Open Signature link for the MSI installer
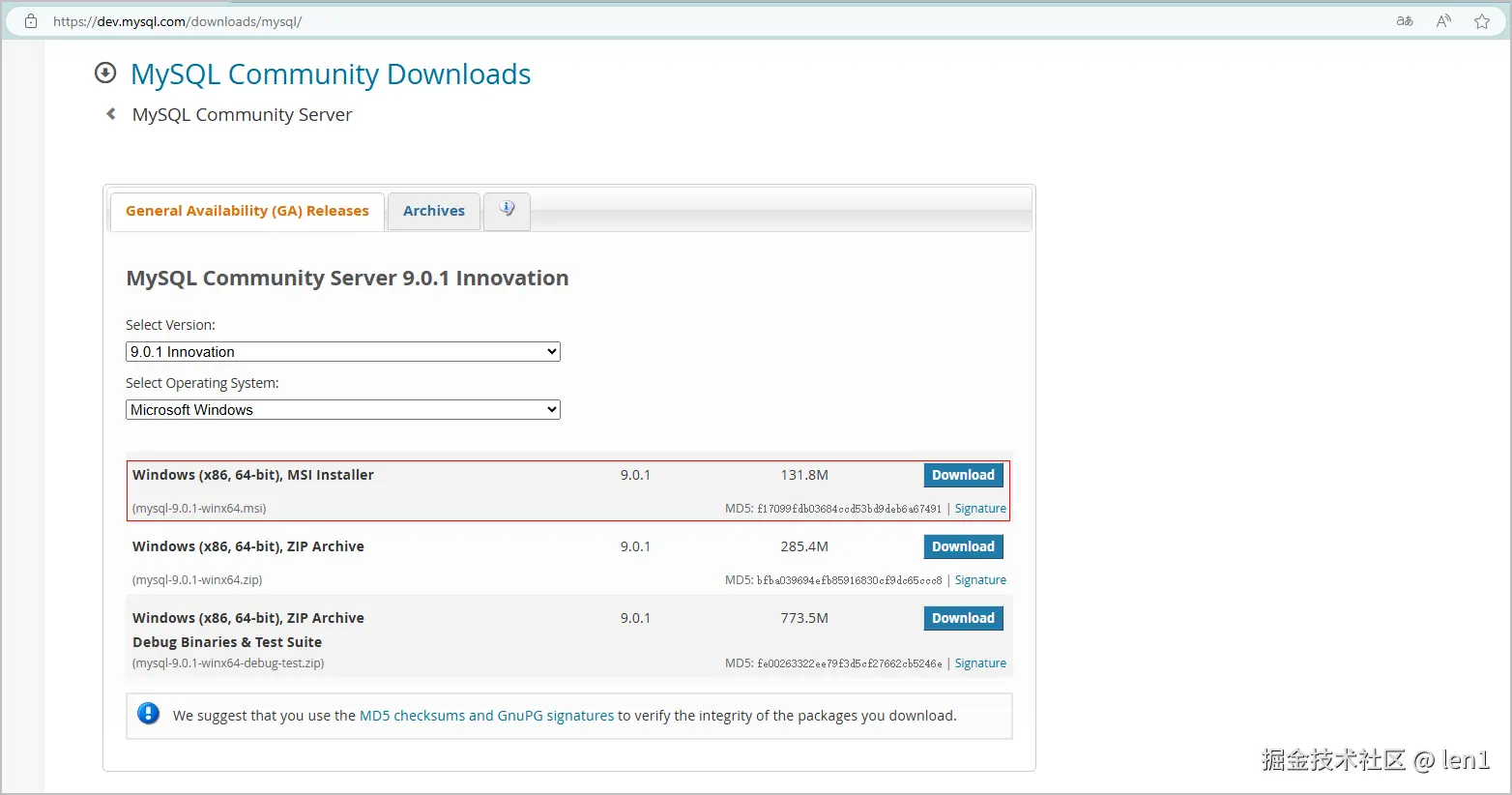Screen dimensions: 1512x795 pos(980,509)
